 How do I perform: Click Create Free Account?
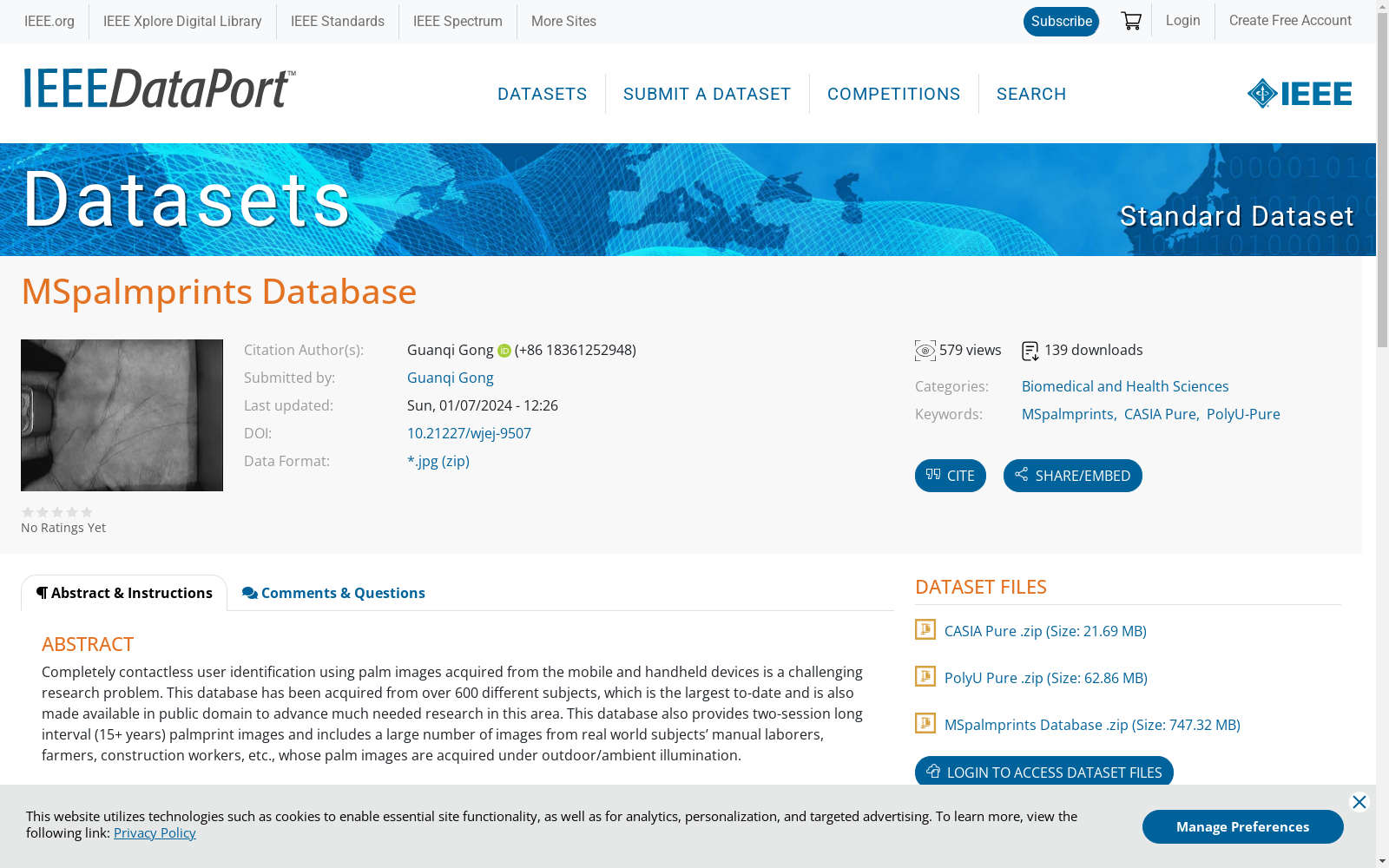tap(1290, 21)
